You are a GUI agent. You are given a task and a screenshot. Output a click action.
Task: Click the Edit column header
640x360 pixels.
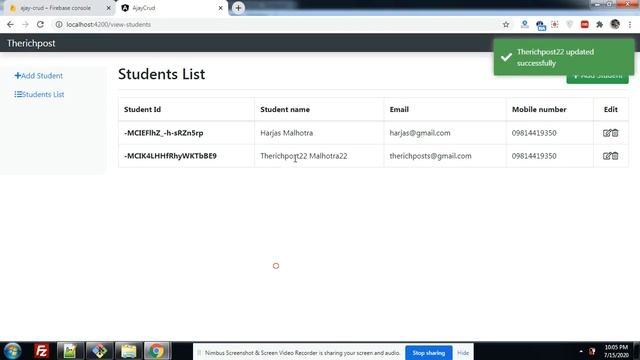611,109
